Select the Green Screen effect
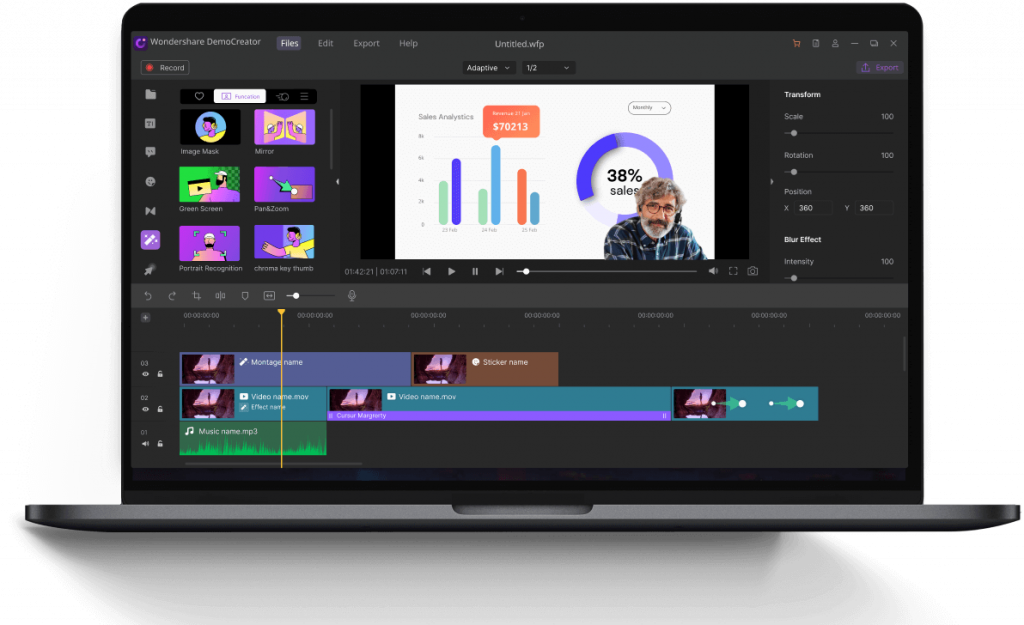Image resolution: width=1024 pixels, height=625 pixels. [210, 184]
